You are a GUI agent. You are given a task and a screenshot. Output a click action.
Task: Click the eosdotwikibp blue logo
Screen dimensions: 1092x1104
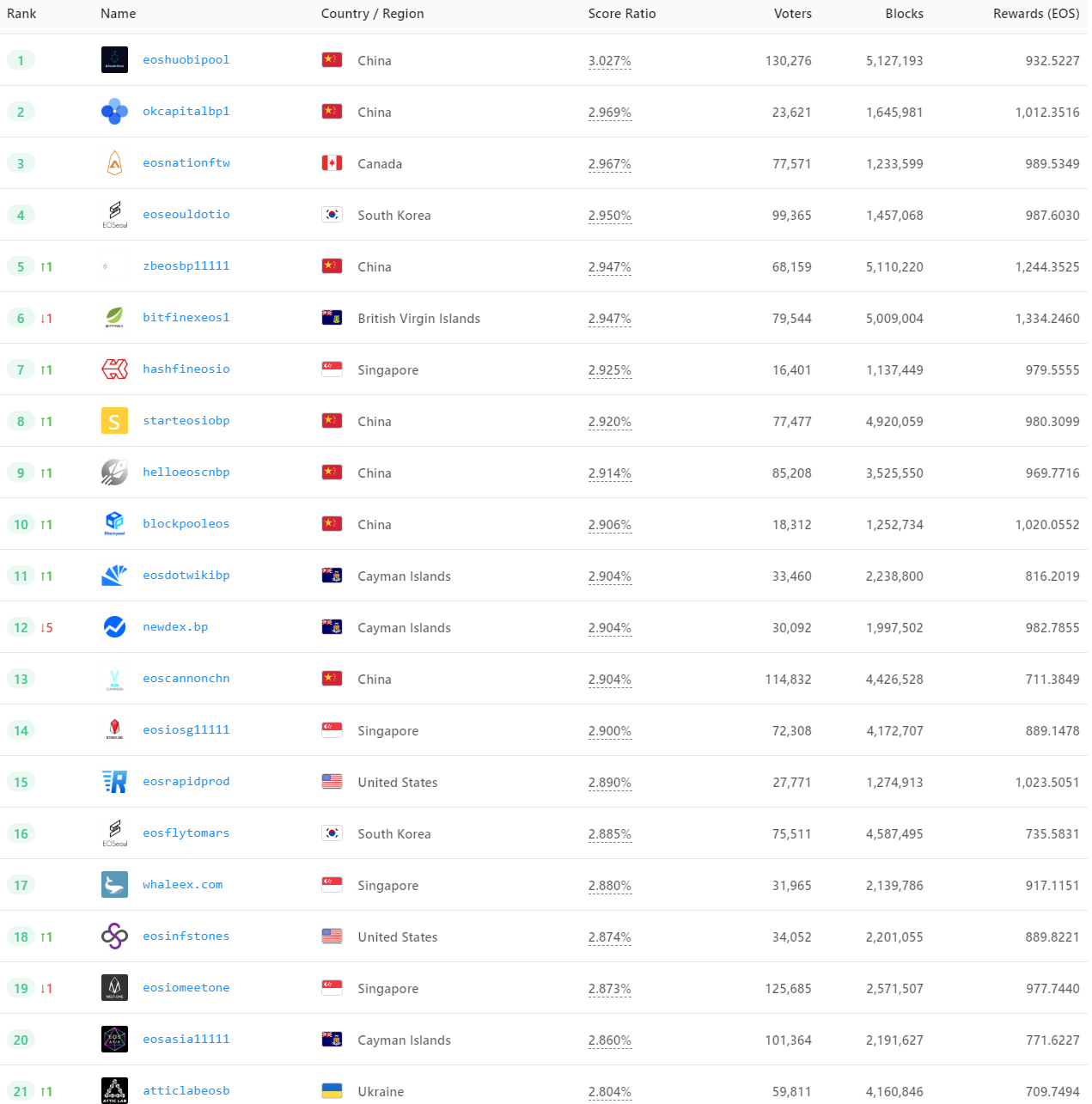(114, 576)
